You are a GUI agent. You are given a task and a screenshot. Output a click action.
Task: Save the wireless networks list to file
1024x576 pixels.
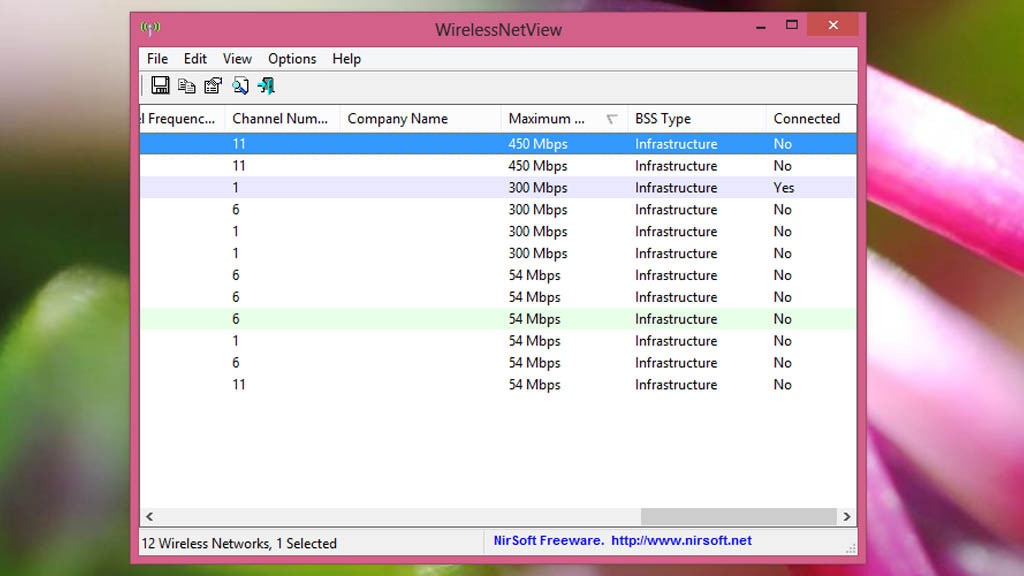coord(159,86)
